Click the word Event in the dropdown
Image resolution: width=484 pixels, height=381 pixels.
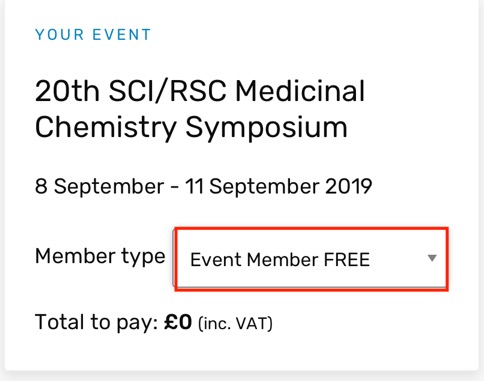tap(216, 260)
